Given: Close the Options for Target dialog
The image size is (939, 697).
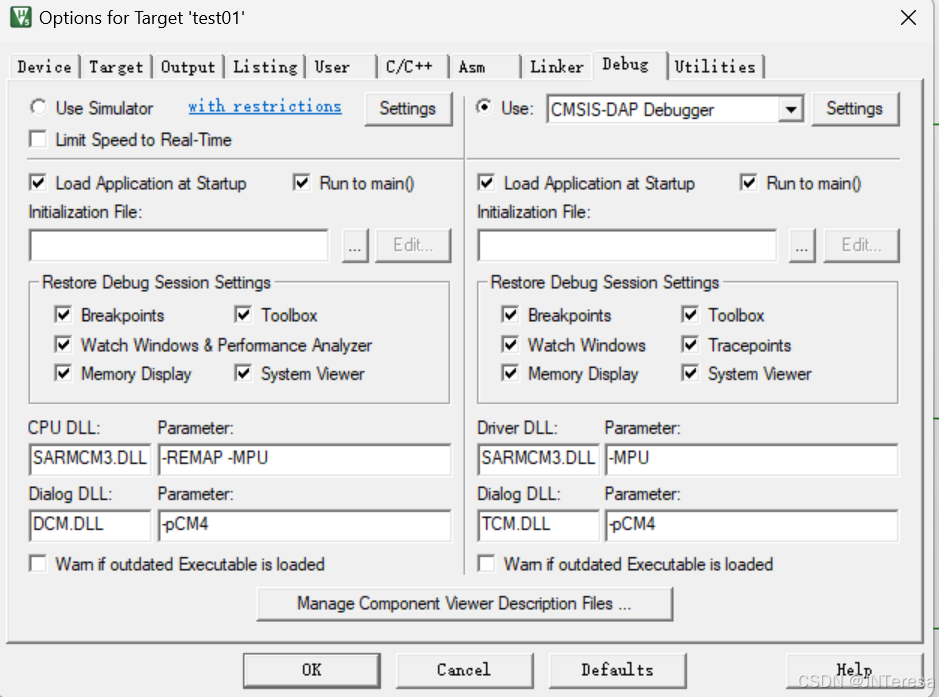Looking at the screenshot, I should pyautogui.click(x=908, y=18).
